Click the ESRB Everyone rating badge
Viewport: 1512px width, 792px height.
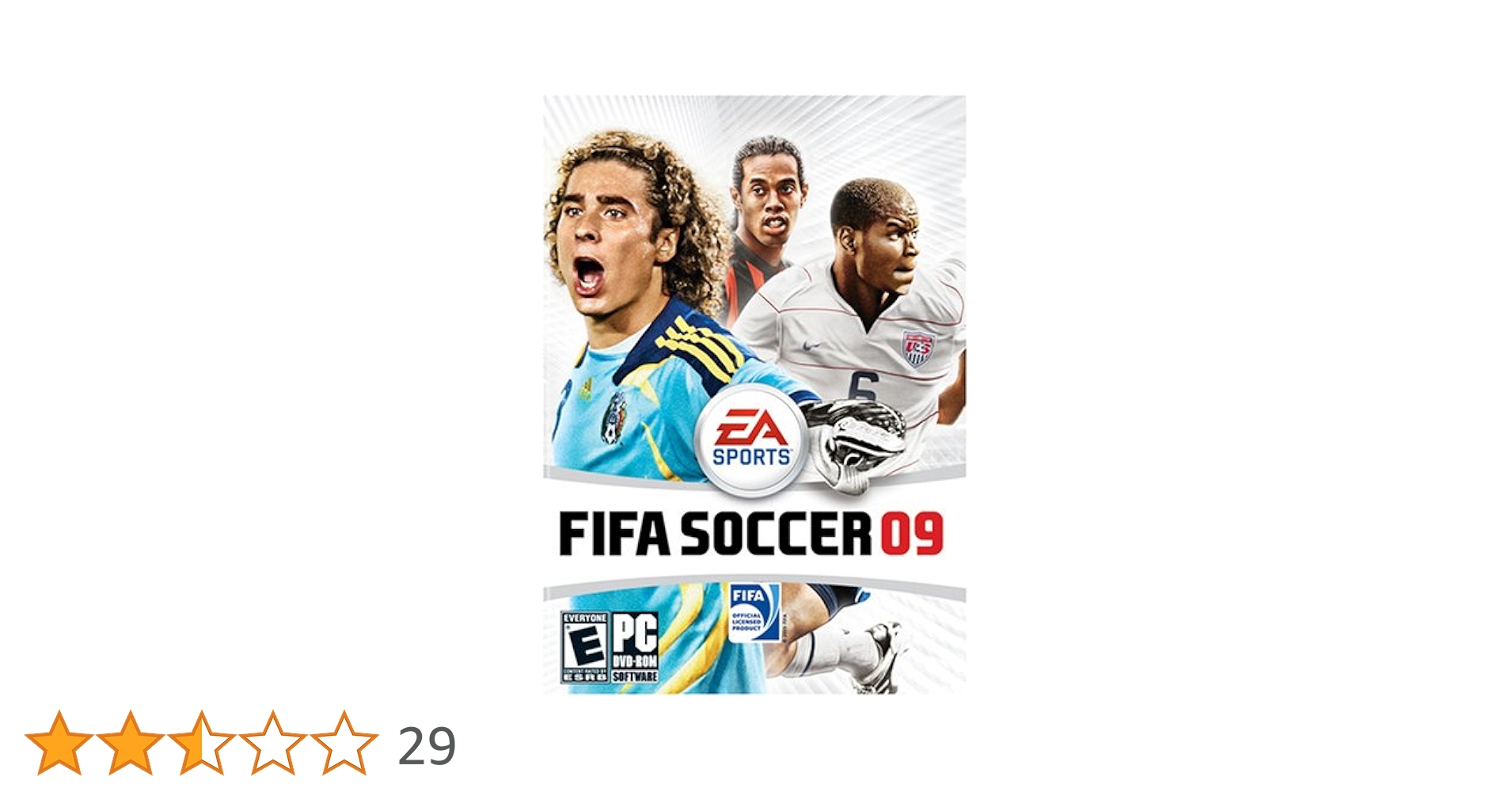pos(585,647)
